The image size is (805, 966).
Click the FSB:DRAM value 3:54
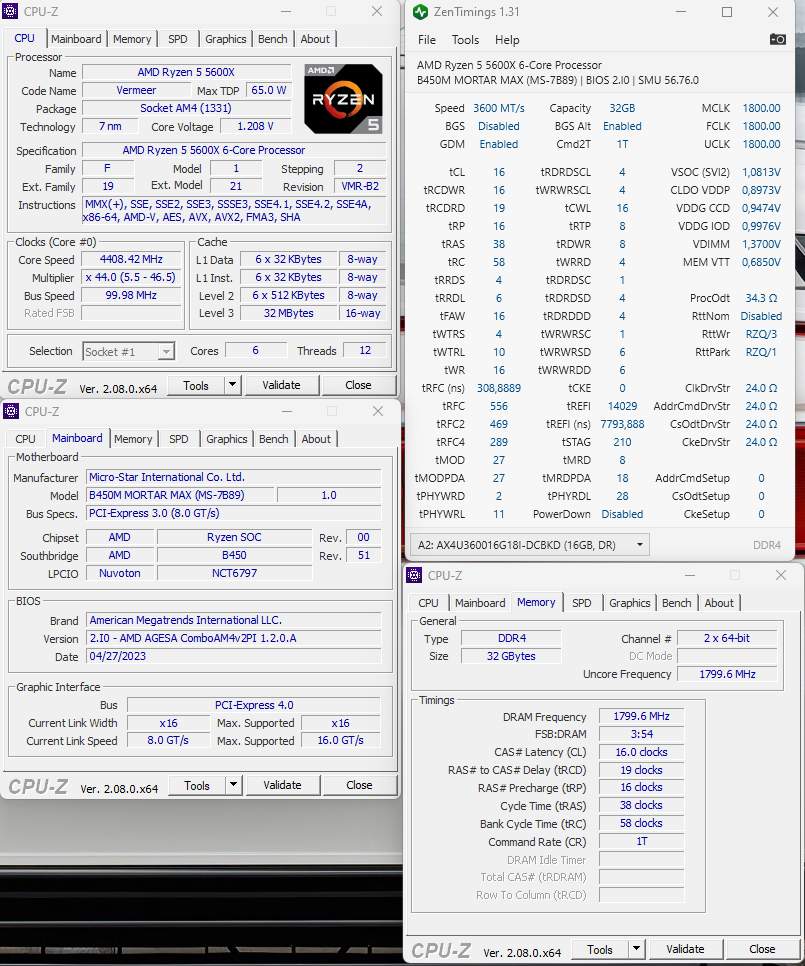point(641,734)
